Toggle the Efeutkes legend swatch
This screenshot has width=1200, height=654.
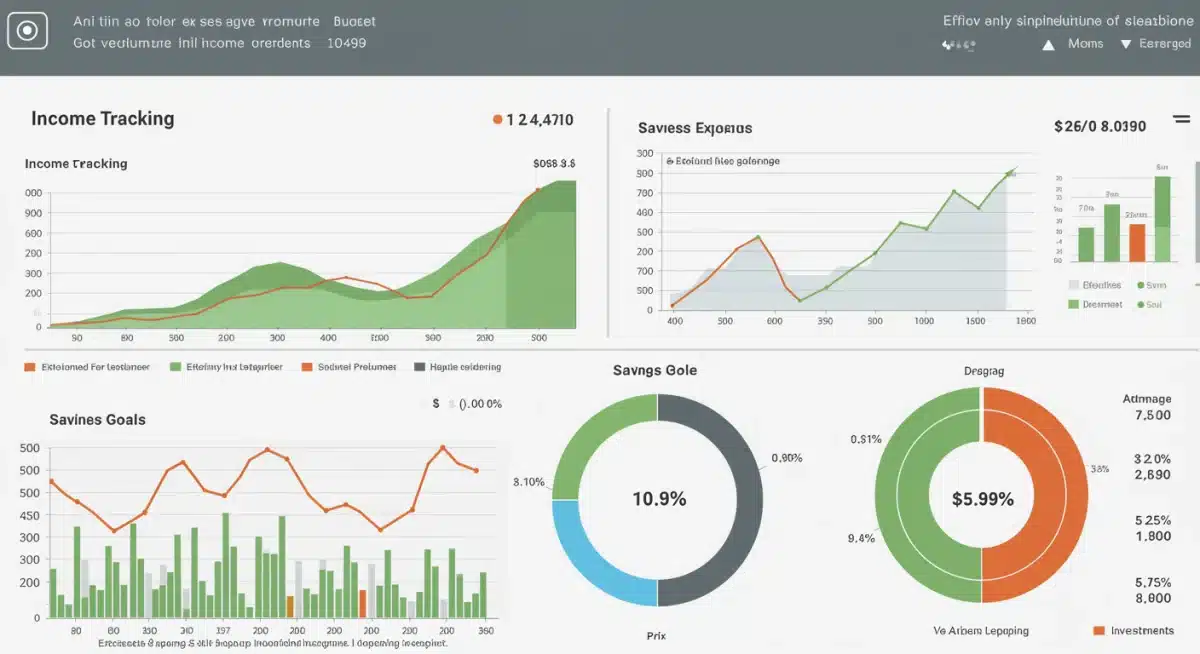pos(1074,285)
